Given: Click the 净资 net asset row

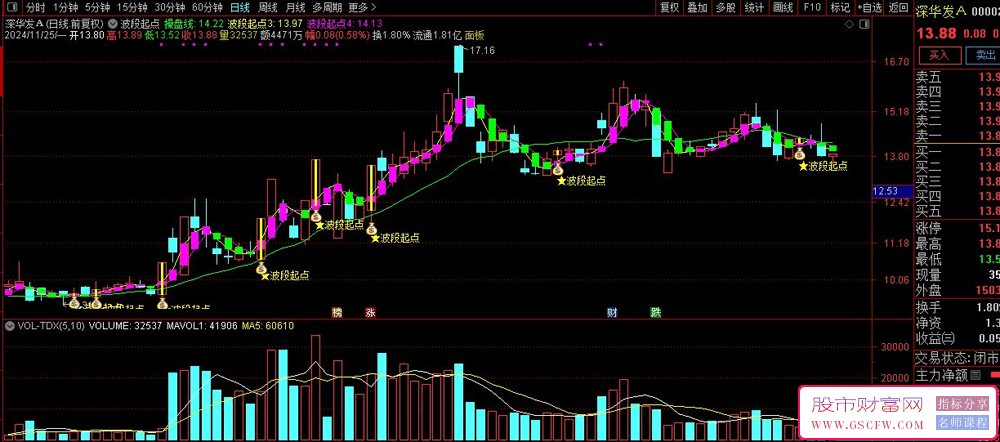Looking at the screenshot, I should click(x=957, y=323).
